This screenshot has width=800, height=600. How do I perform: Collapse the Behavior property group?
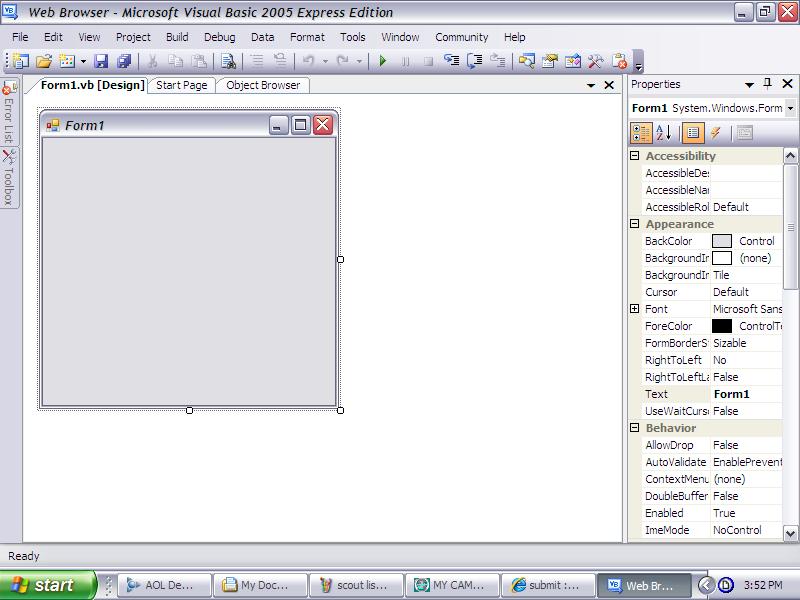[x=637, y=428]
